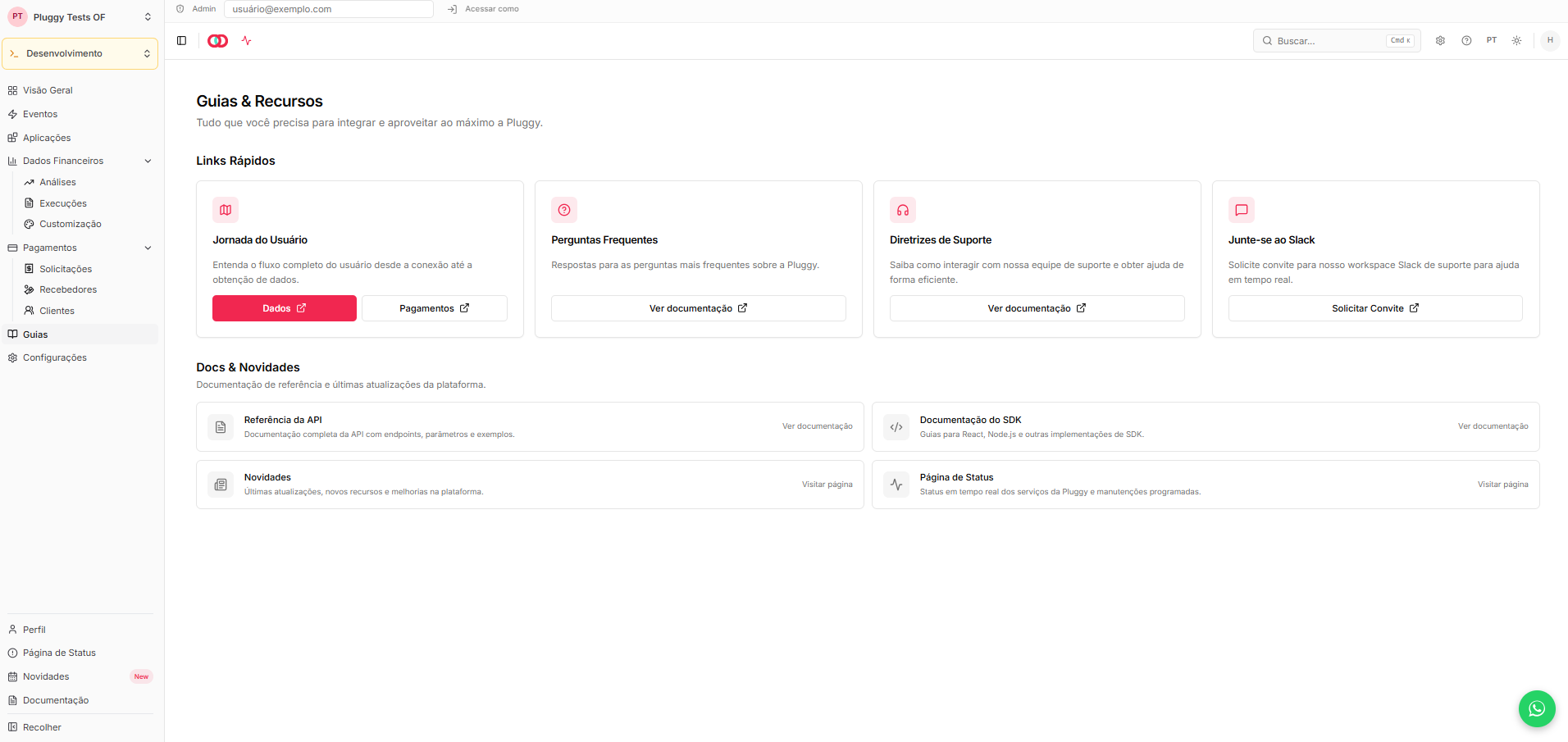Open Customização sidebar item
Screen dimensions: 1568x742
88,224
